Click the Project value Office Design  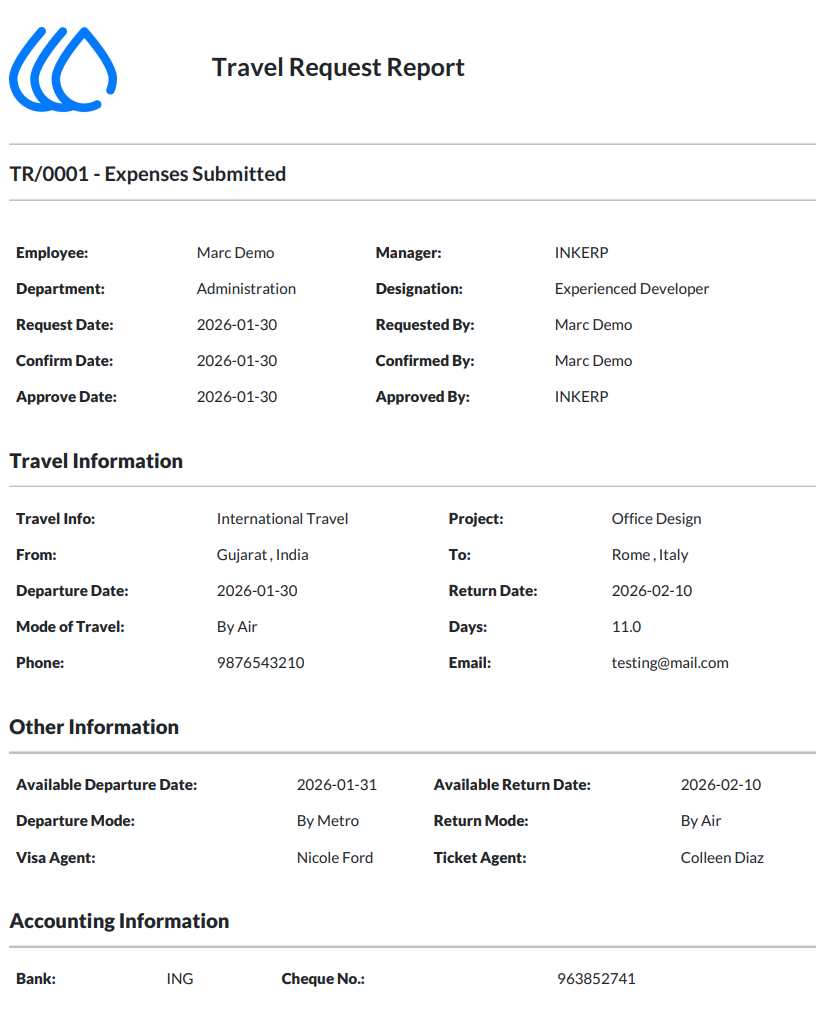coord(656,519)
